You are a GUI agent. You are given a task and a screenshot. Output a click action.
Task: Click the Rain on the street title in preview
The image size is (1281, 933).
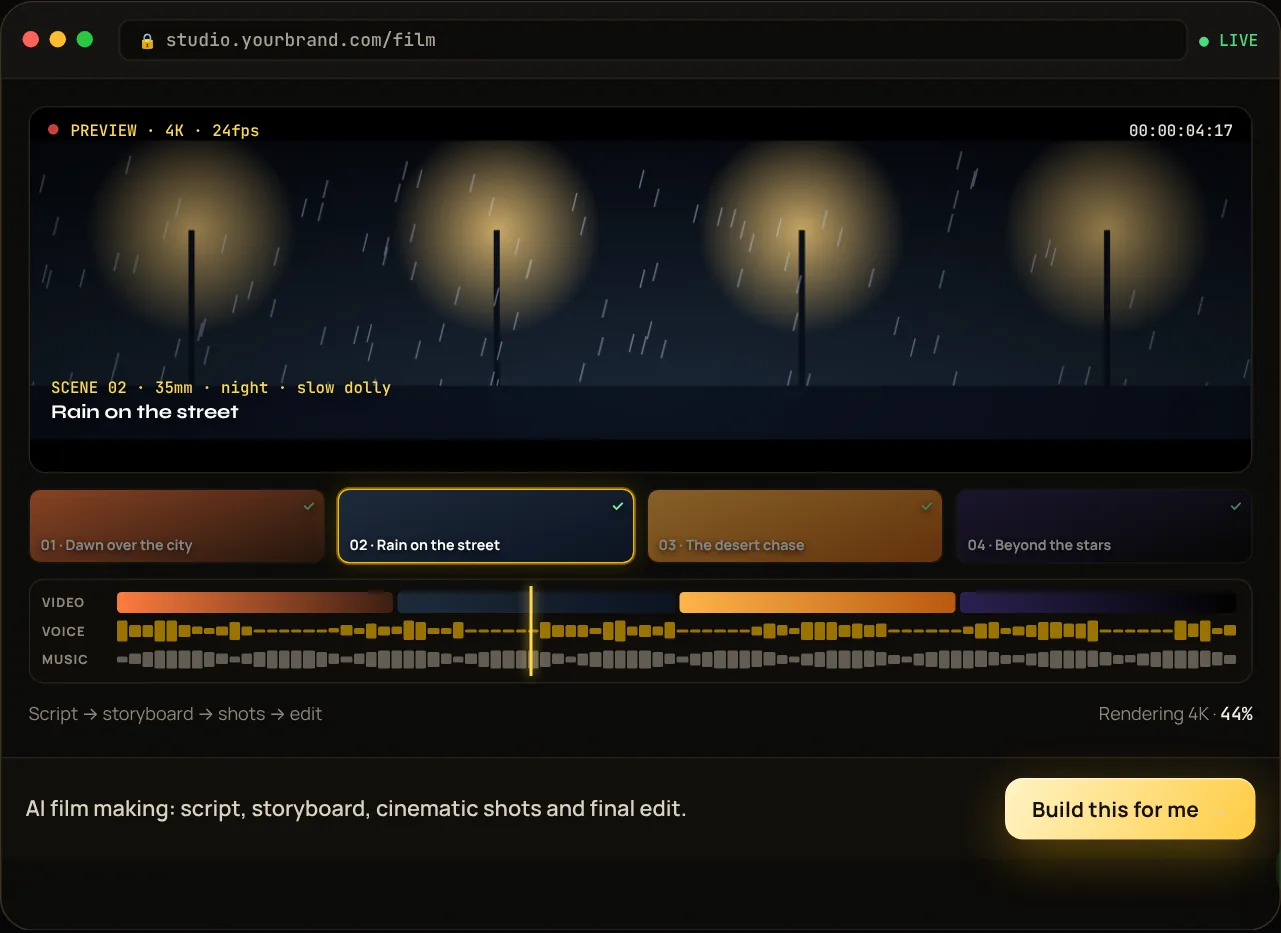[x=145, y=411]
